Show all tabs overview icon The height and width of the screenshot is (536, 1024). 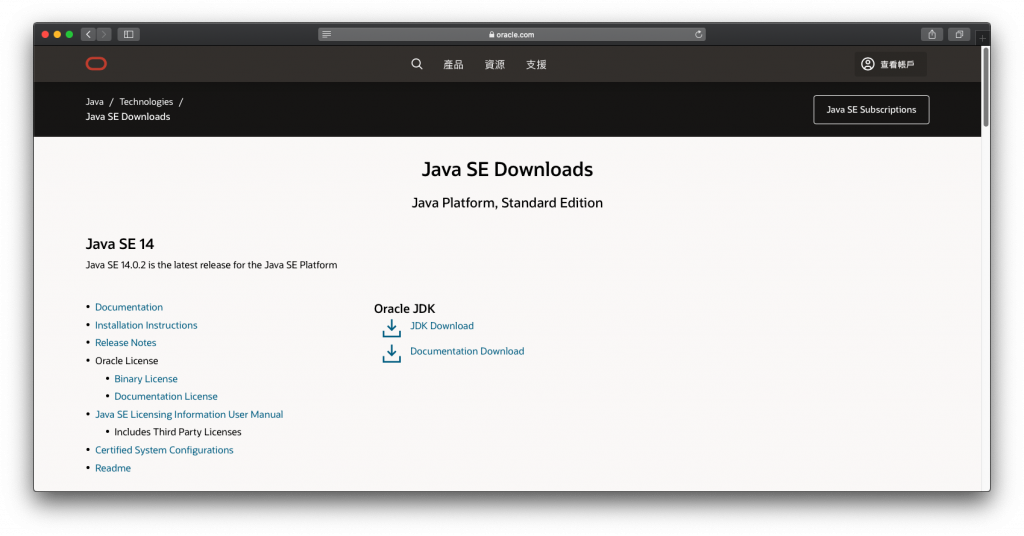959,35
